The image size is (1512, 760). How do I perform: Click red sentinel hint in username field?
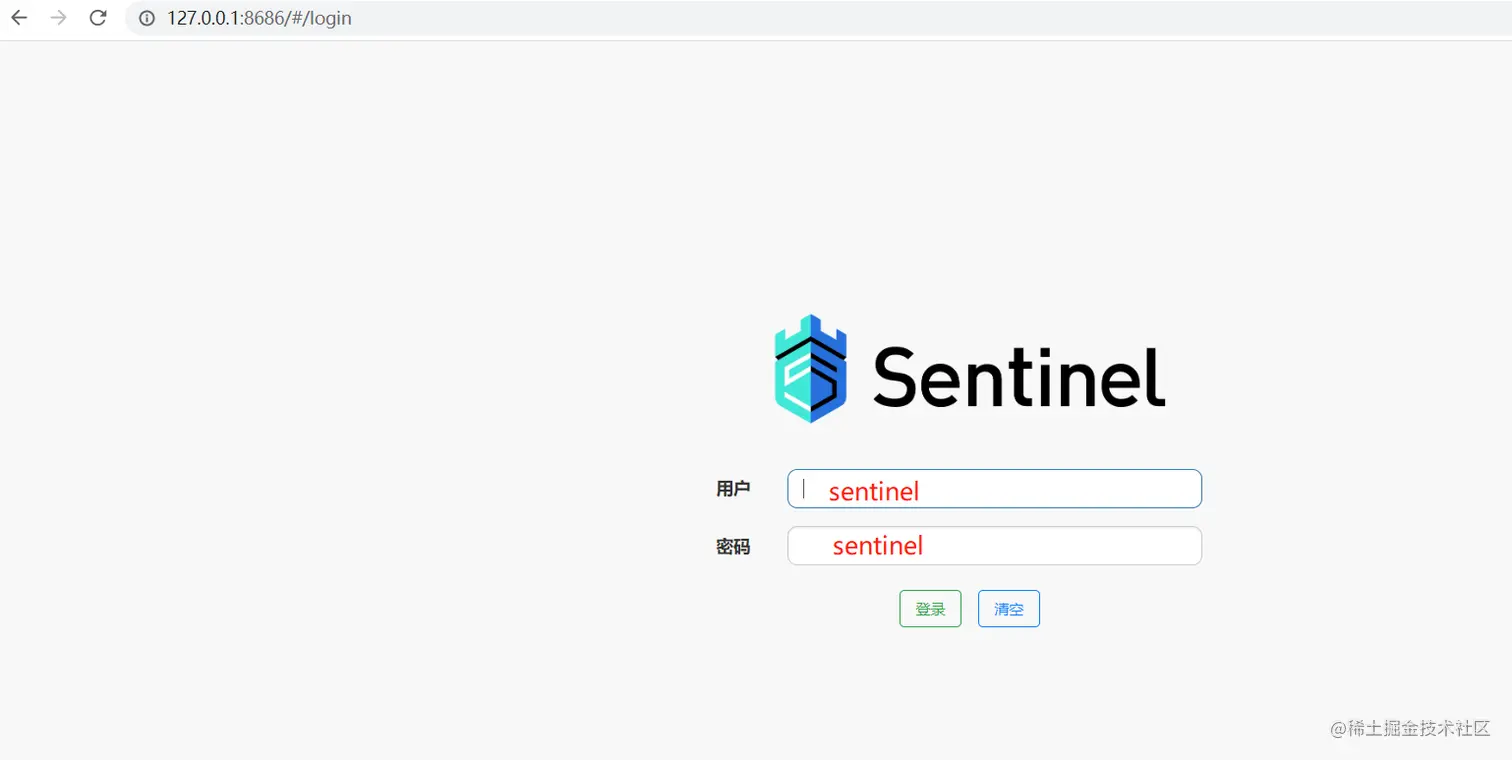click(x=873, y=491)
